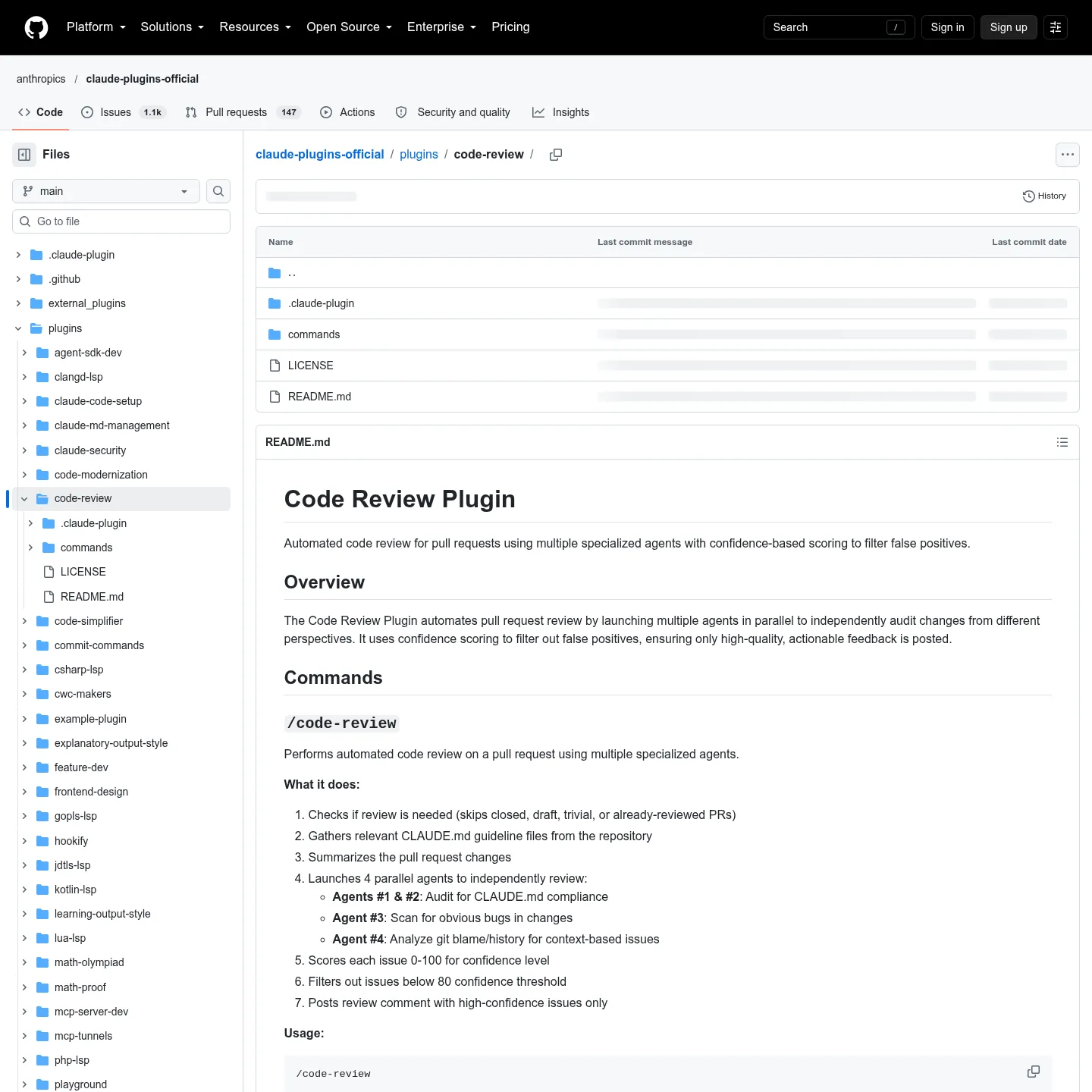
Task: Switch to the Issues tab
Action: coord(123,112)
